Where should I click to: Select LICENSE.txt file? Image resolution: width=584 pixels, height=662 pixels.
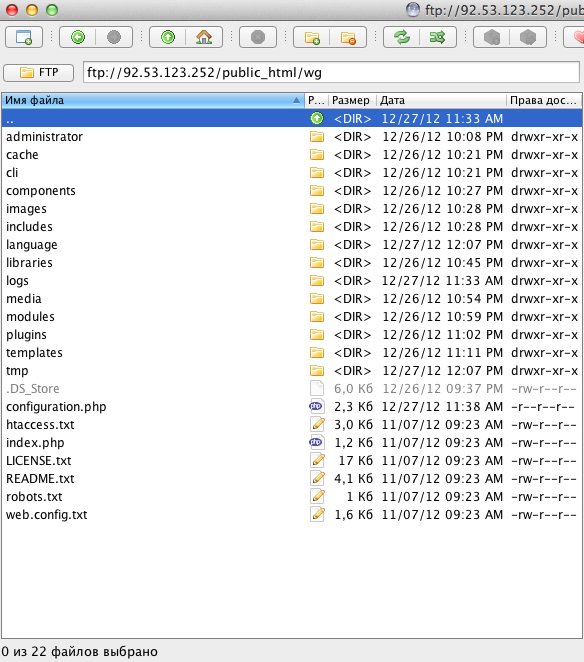[x=292, y=461]
